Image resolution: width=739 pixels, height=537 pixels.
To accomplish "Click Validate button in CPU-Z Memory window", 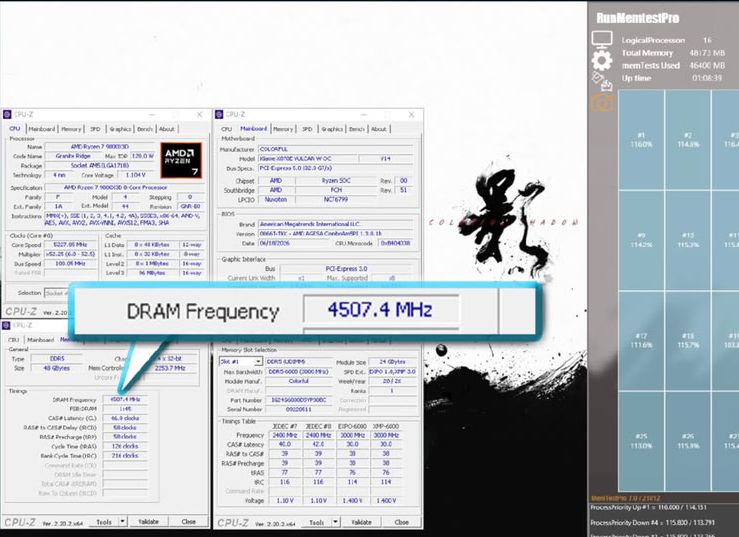I will pos(148,521).
